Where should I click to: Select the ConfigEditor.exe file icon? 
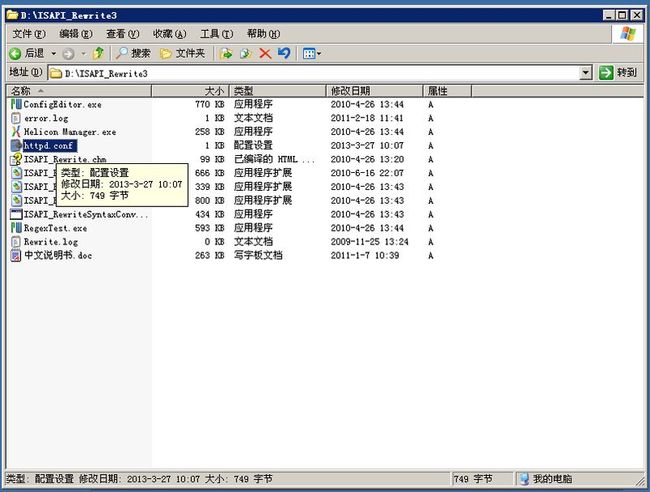point(16,104)
